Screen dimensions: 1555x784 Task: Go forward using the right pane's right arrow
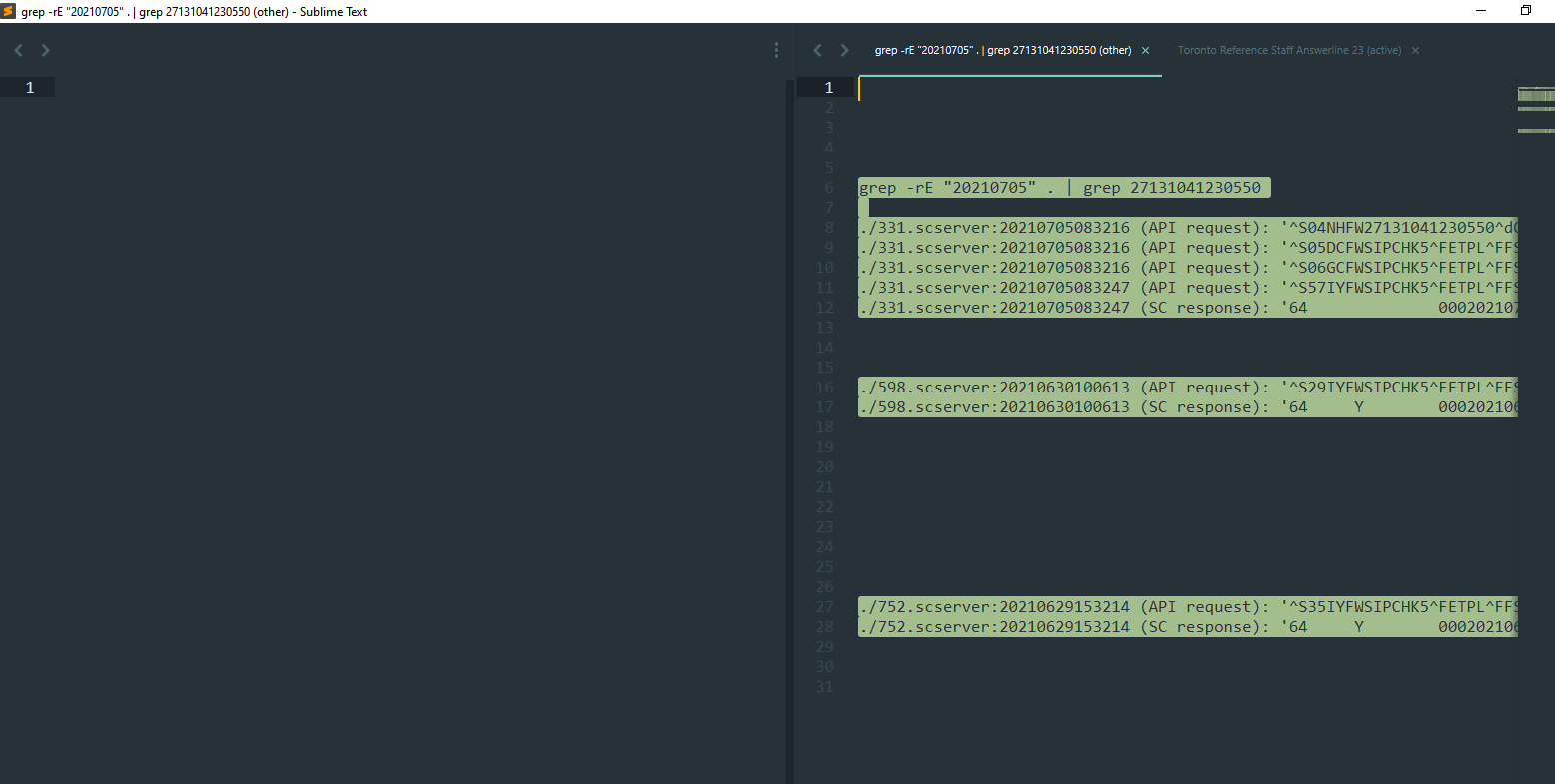tap(844, 50)
